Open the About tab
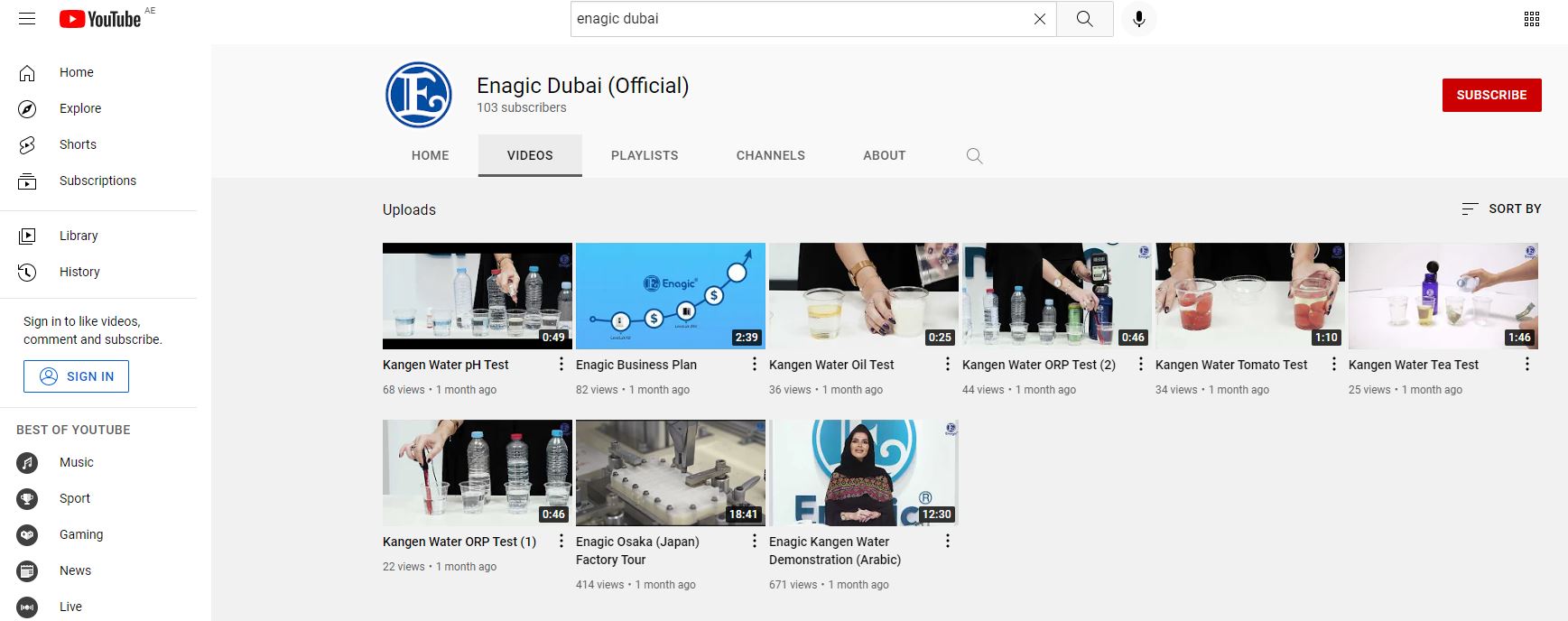The width and height of the screenshot is (1568, 621). point(885,155)
